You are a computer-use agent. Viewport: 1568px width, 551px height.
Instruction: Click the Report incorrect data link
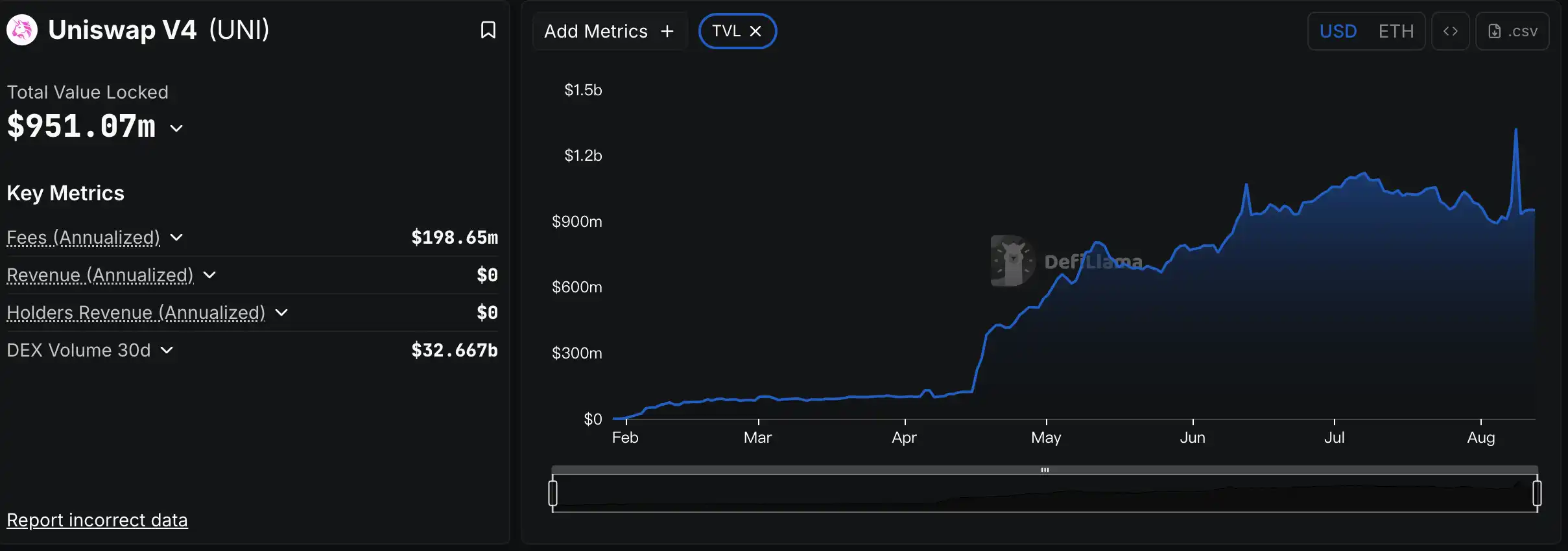click(x=97, y=520)
